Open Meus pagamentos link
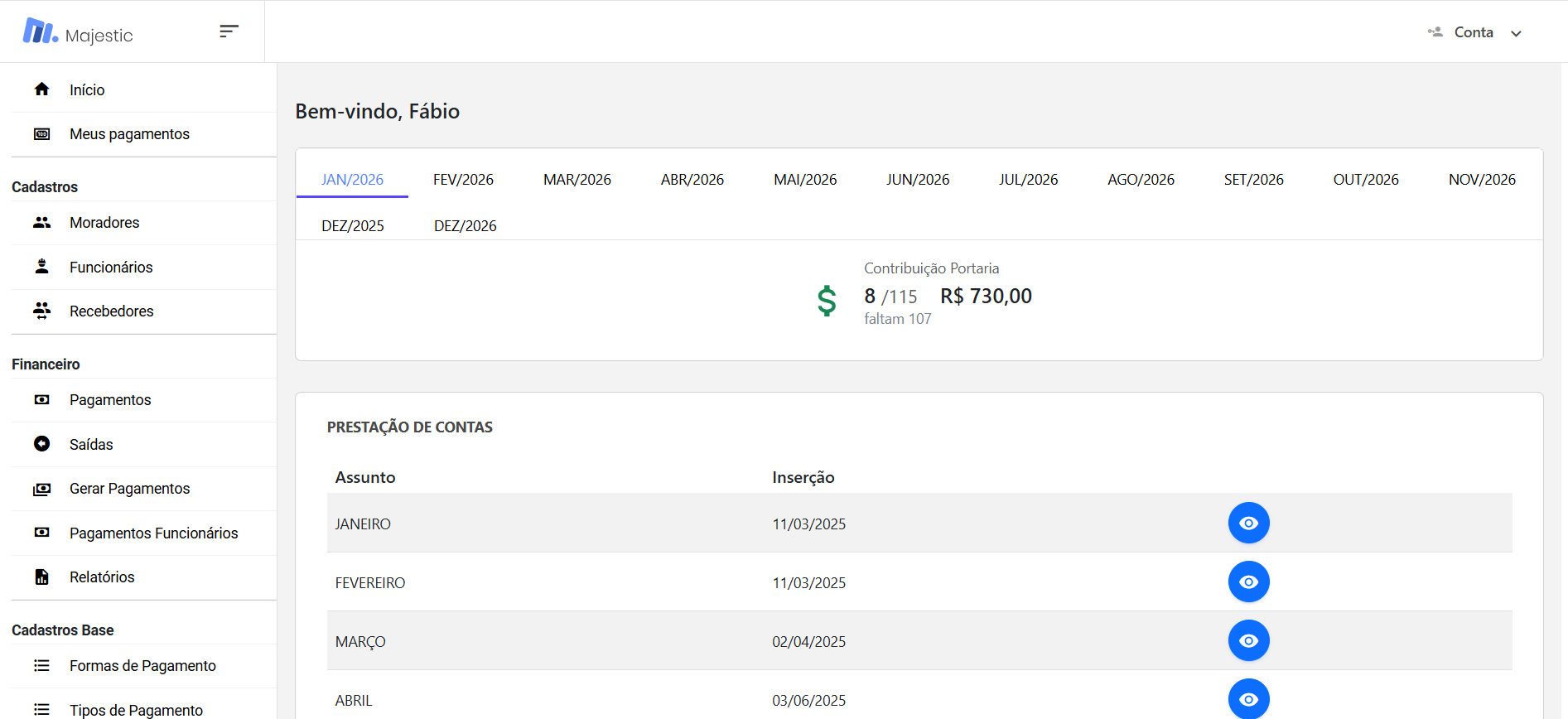The height and width of the screenshot is (719, 1568). (129, 134)
